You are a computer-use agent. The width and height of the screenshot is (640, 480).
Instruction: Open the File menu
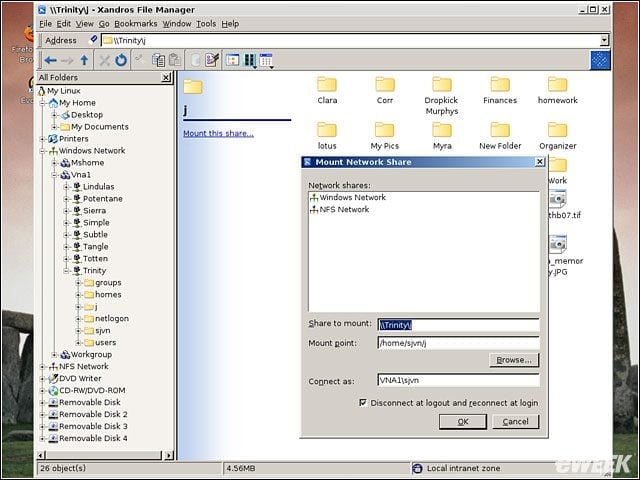pyautogui.click(x=45, y=24)
